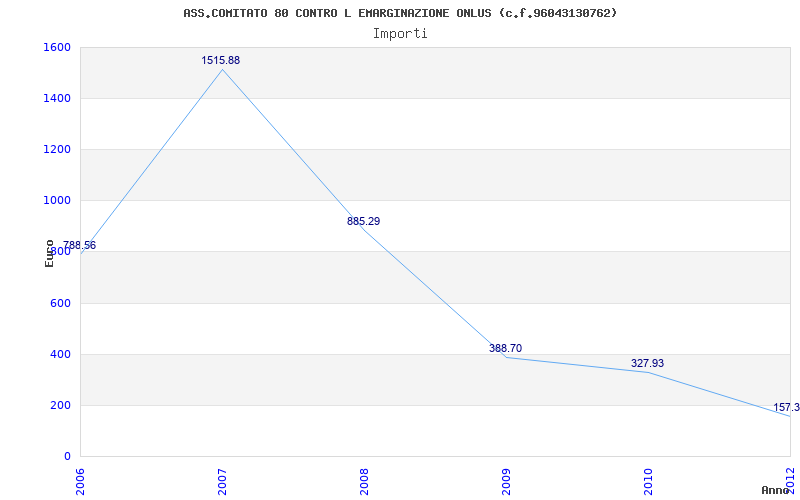Select the 388.70 data label
800x500 pixels.
tap(505, 348)
